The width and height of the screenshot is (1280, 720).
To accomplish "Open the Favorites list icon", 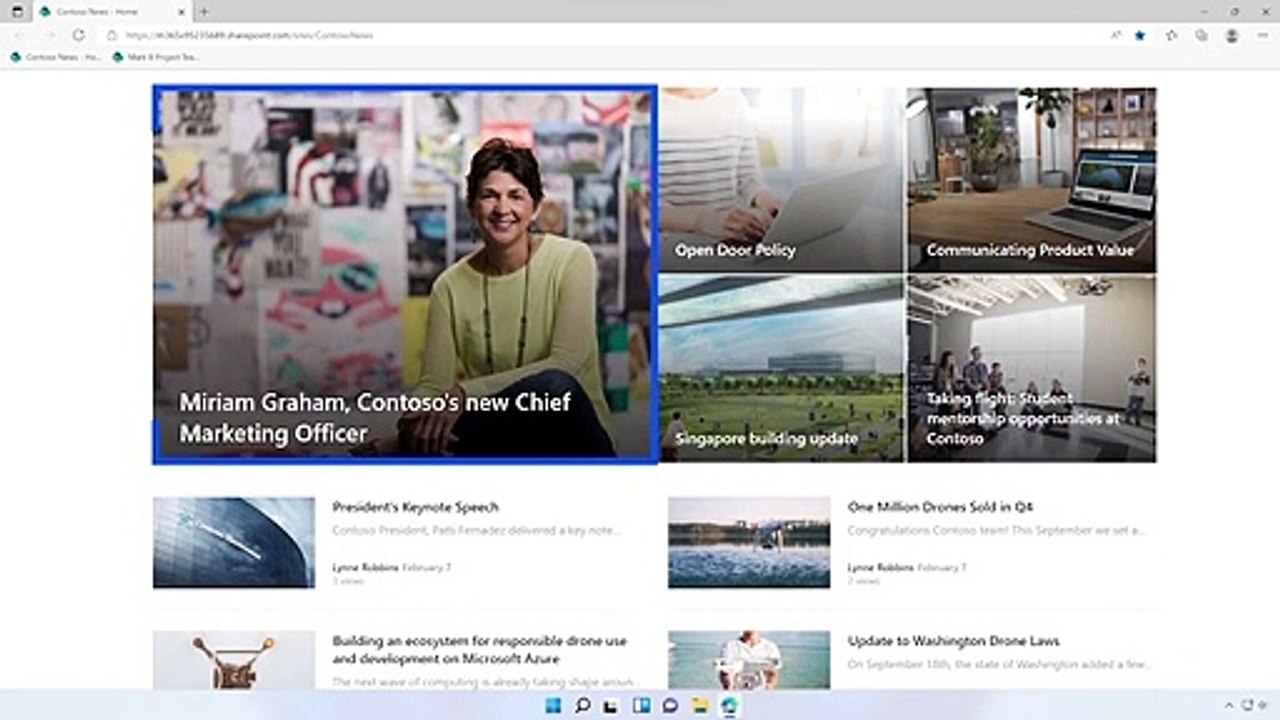I will (x=1171, y=35).
